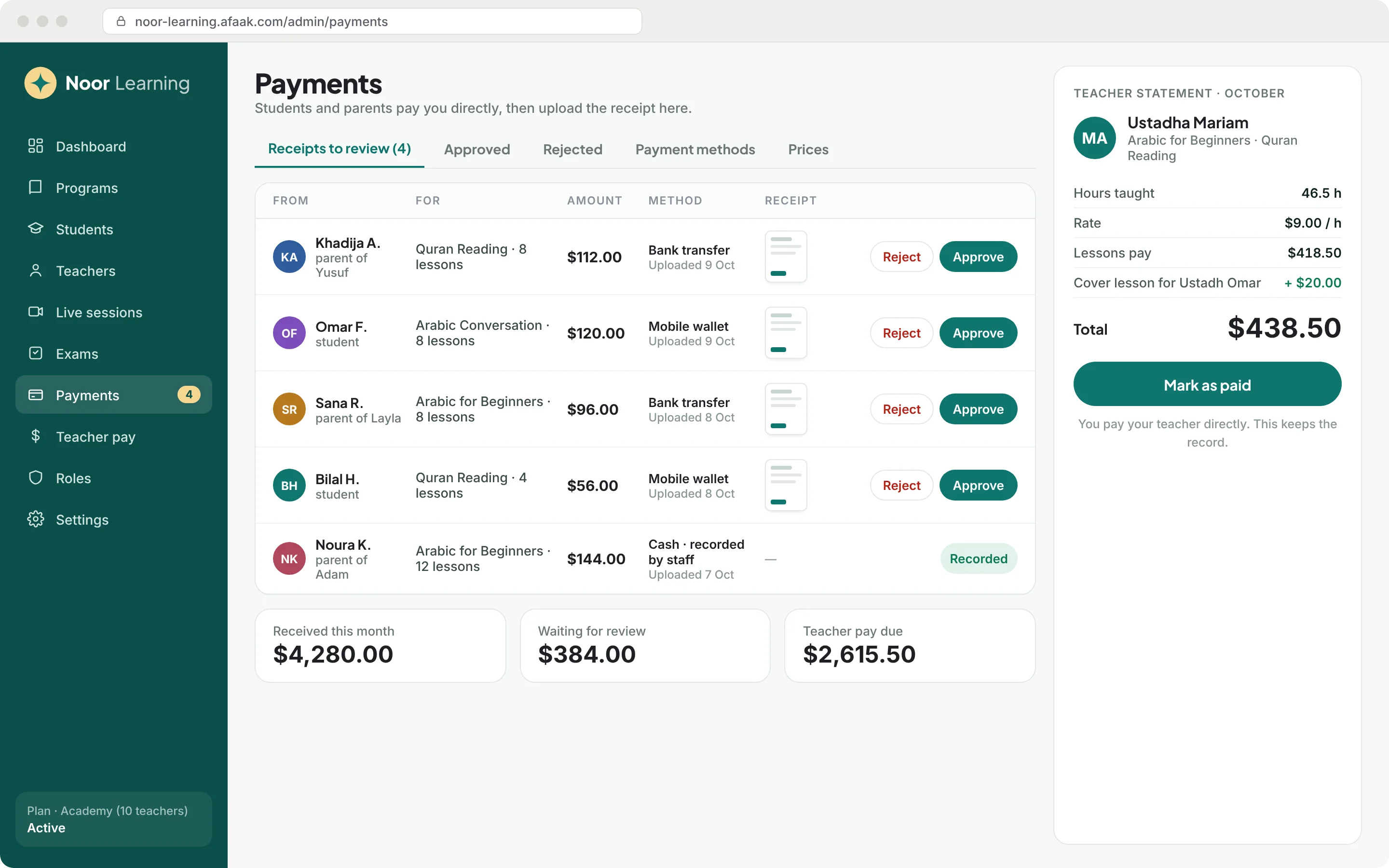1389x868 pixels.
Task: Switch to the Approved tab
Action: click(477, 149)
